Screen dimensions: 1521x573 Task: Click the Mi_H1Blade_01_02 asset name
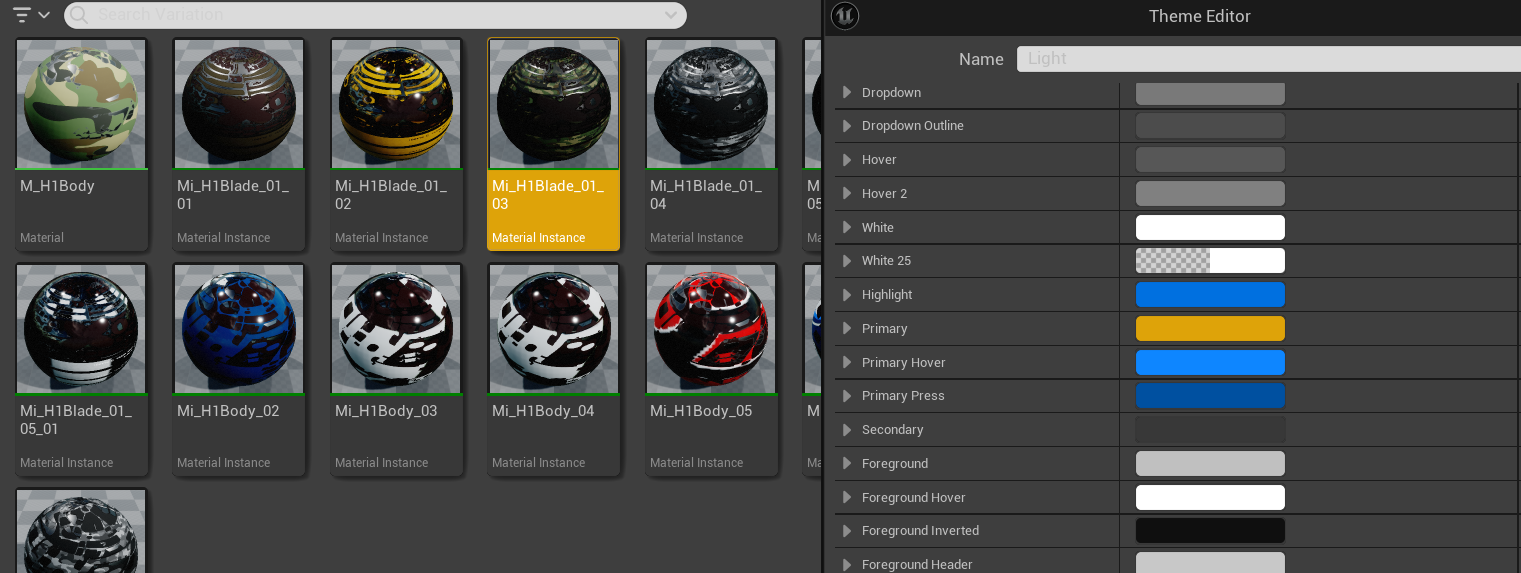pos(391,195)
